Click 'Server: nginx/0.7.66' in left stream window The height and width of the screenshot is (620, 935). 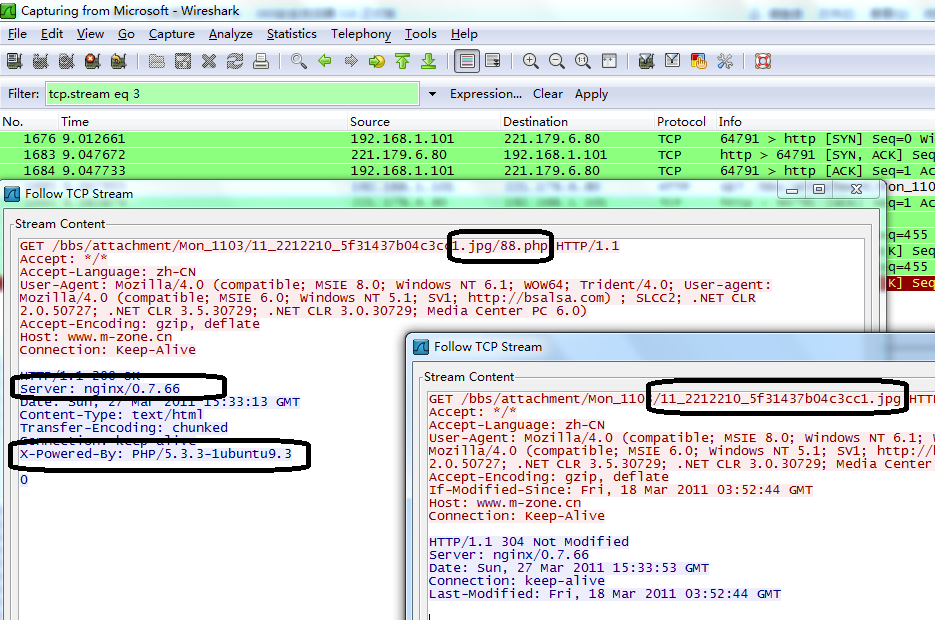[x=100, y=389]
